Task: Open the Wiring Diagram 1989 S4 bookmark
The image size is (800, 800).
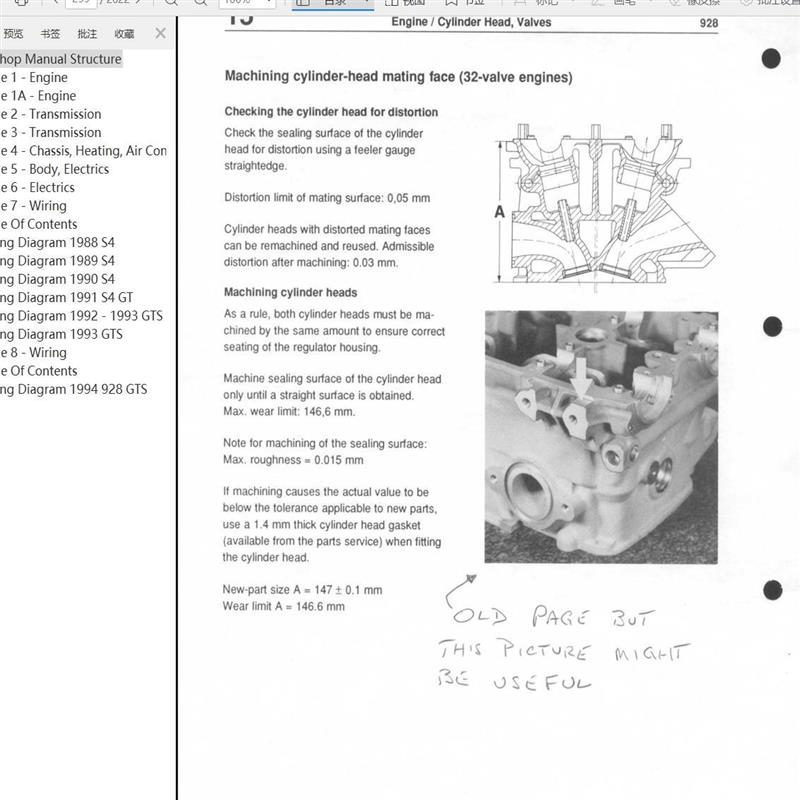Action: 58,261
